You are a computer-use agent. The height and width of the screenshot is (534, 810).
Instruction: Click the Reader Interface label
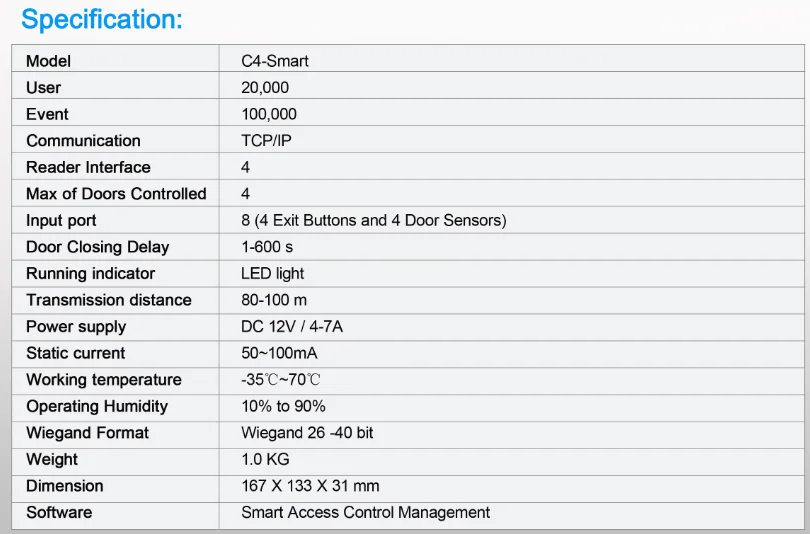(x=88, y=167)
